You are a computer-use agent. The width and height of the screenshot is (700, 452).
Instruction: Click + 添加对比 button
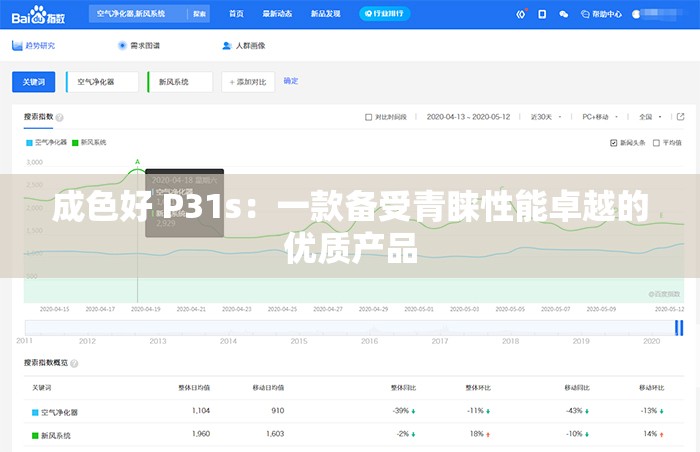248,82
